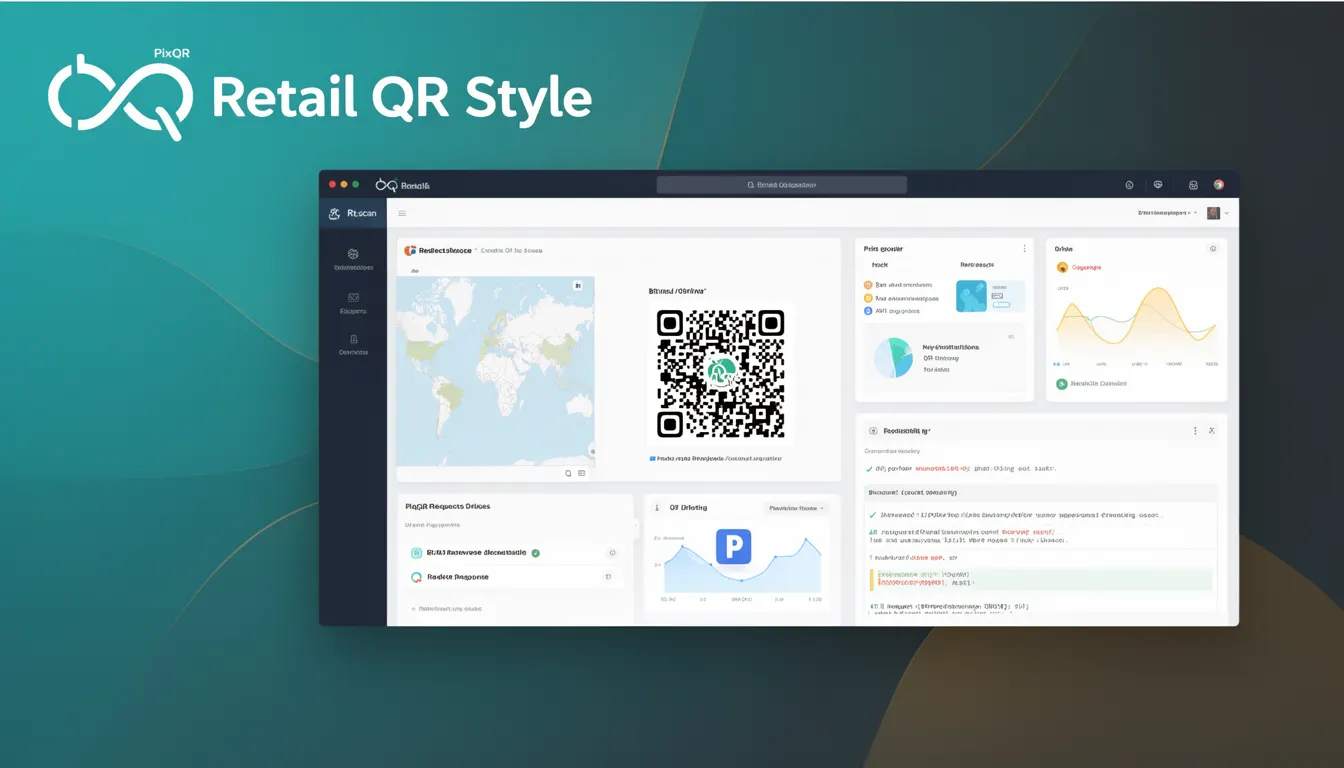Open the clock icon in the title bar
The width and height of the screenshot is (1344, 768).
[1129, 185]
